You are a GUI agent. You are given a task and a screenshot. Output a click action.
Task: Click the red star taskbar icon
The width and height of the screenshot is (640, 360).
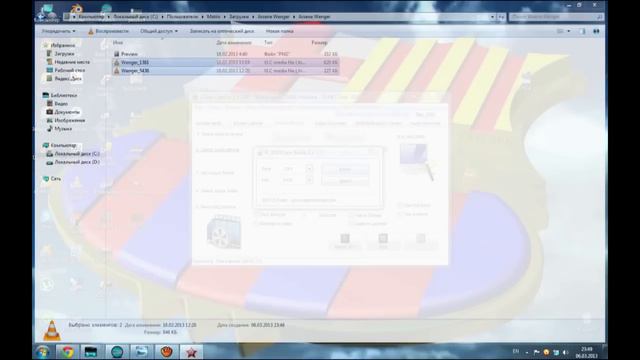191,352
